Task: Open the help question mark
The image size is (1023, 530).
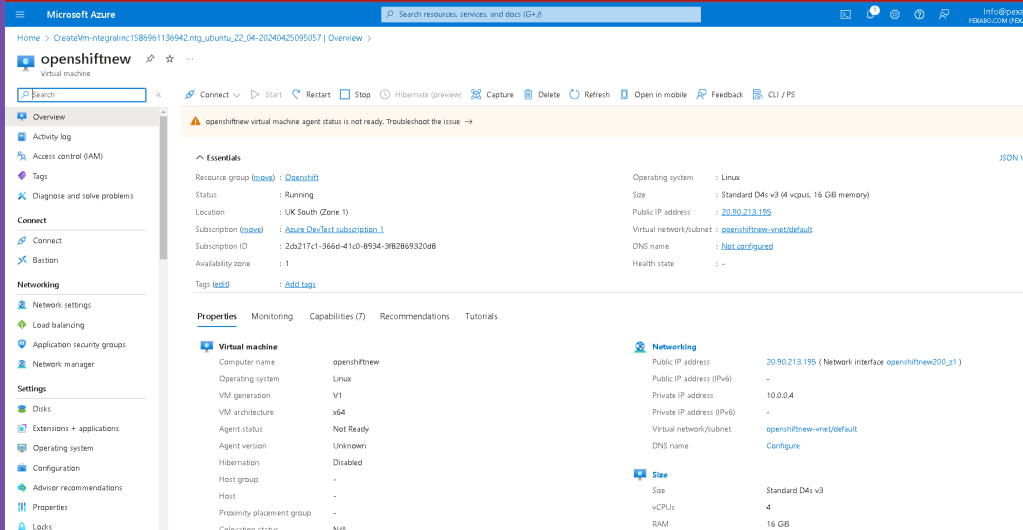Action: 919,14
